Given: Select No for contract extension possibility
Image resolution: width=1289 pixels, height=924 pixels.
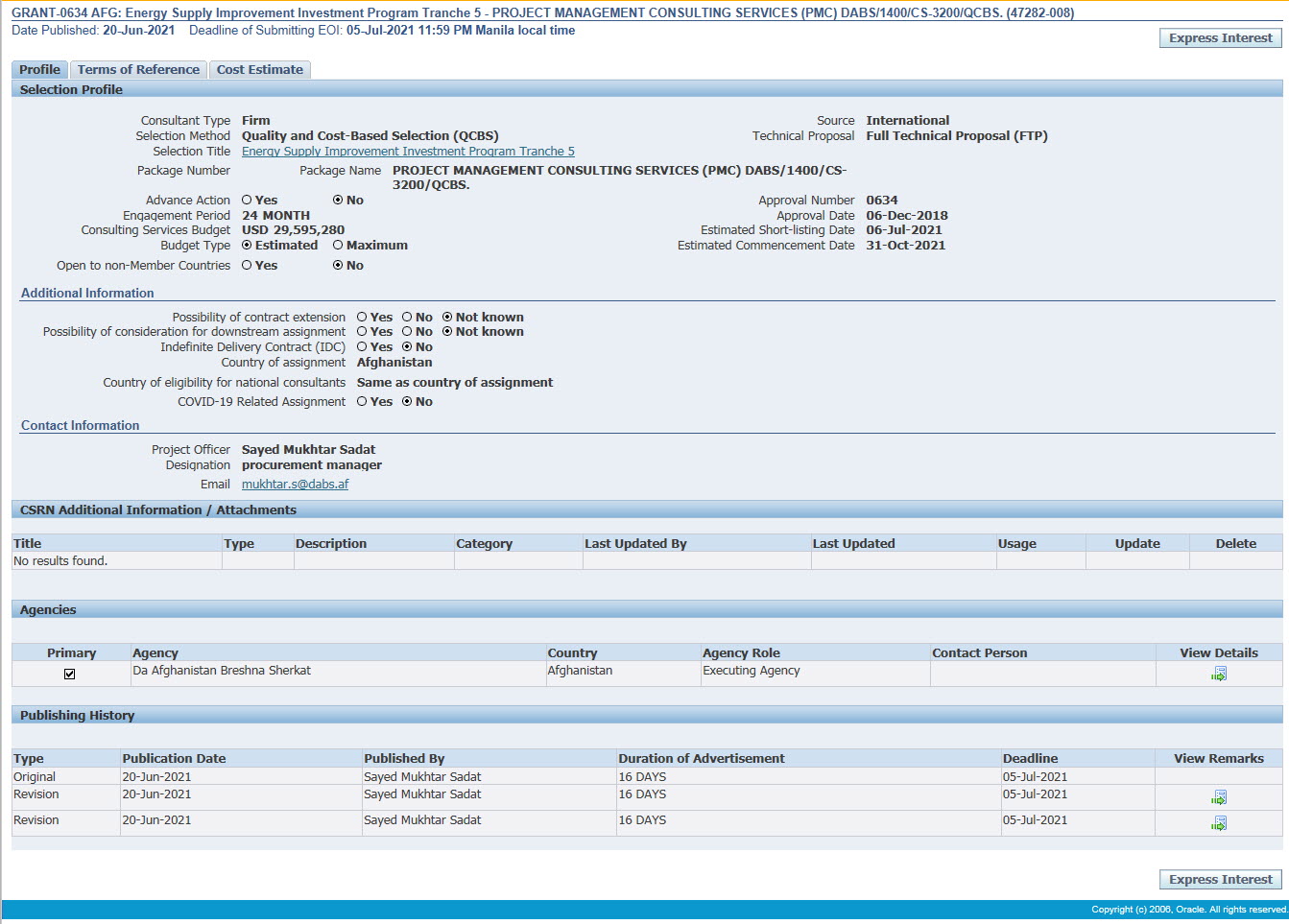Looking at the screenshot, I should coord(407,318).
